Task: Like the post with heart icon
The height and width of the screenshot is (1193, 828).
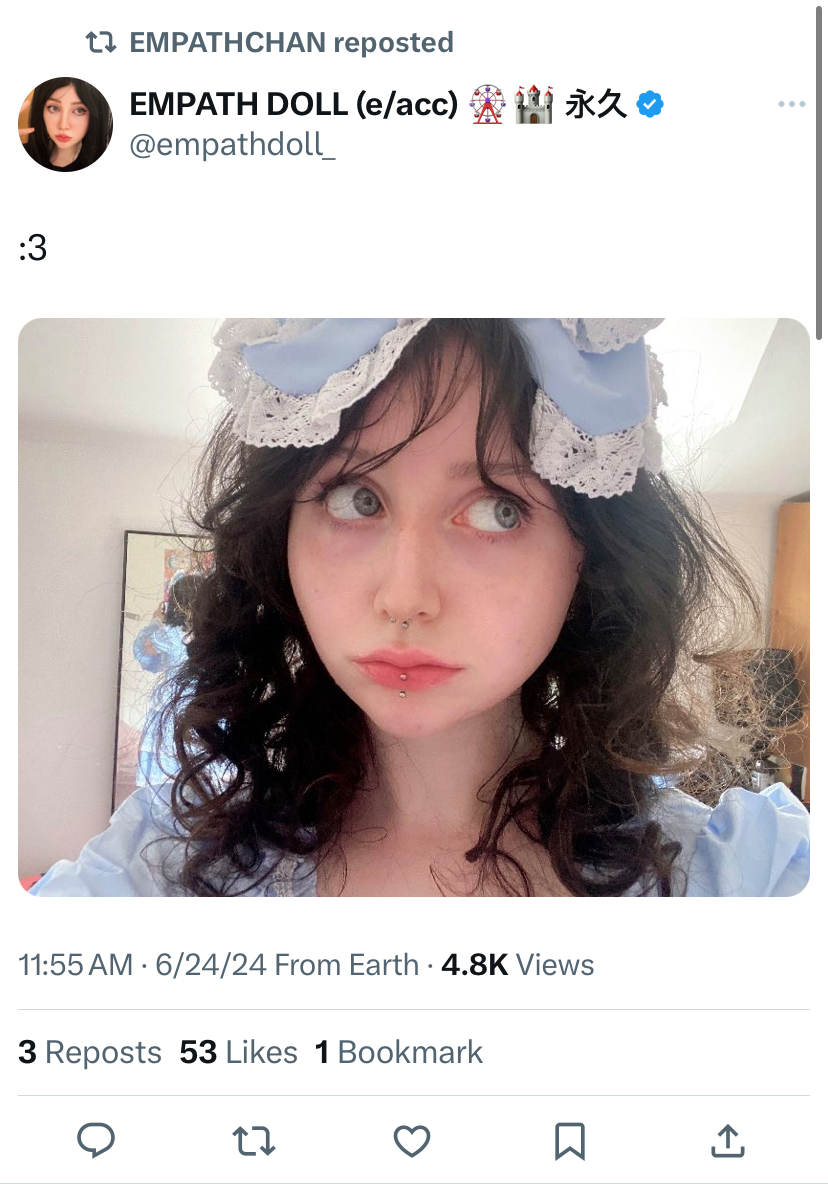Action: [412, 1141]
